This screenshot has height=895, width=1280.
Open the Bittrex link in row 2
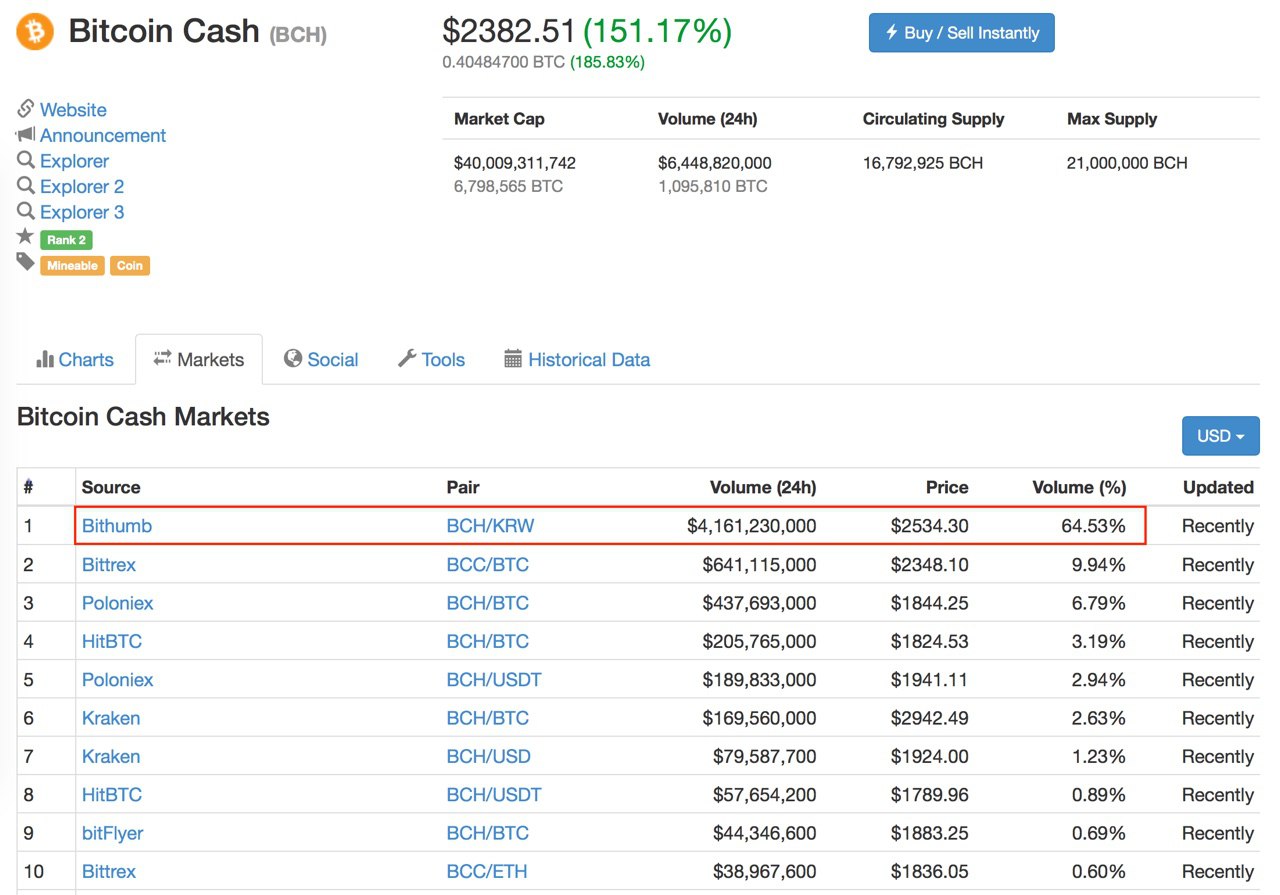point(109,565)
